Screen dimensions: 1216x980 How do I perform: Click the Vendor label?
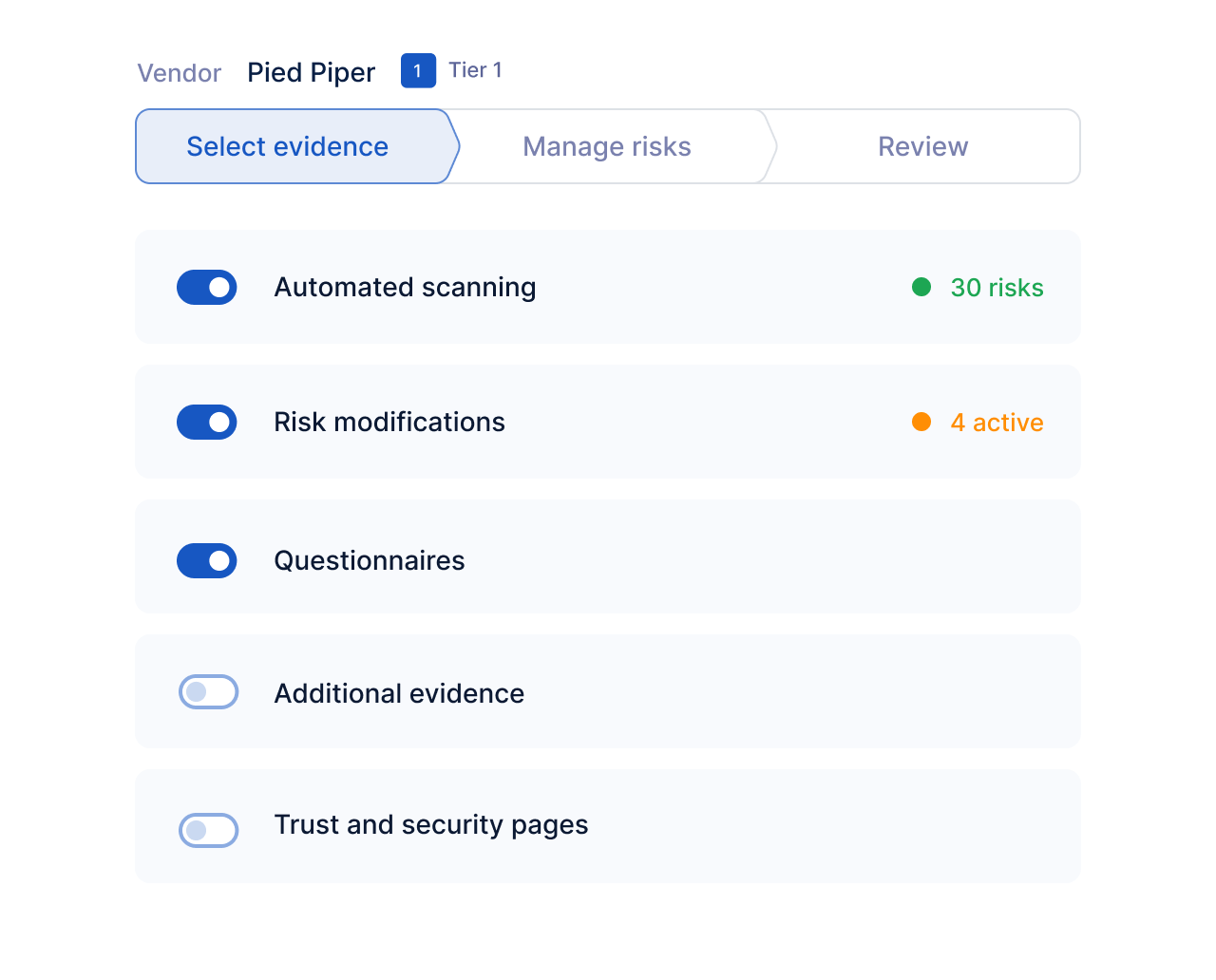[x=179, y=72]
